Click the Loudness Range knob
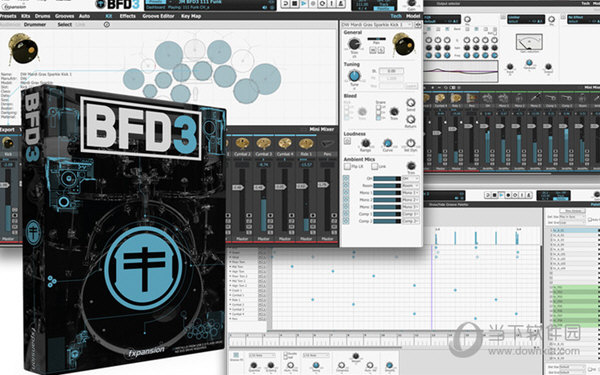This screenshot has width=600, height=375. point(365,143)
